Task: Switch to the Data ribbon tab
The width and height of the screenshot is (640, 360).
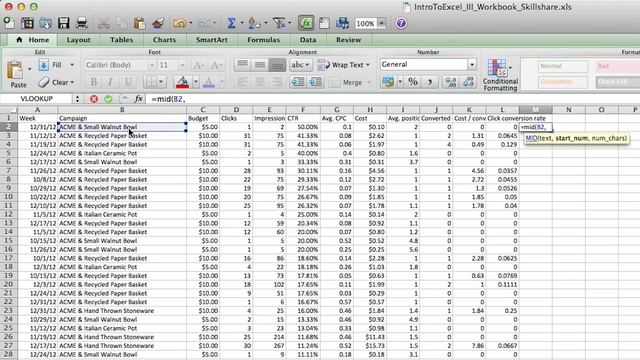Action: point(308,40)
